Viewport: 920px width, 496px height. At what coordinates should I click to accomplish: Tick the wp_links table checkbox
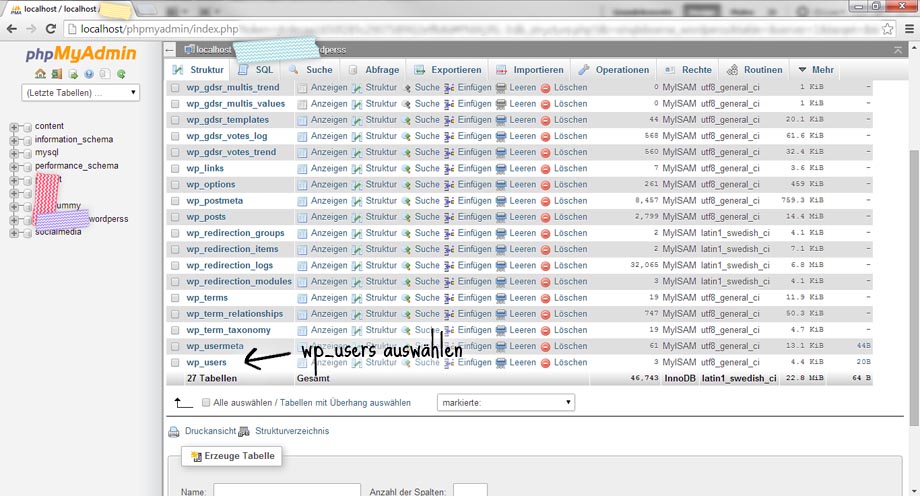coord(175,168)
